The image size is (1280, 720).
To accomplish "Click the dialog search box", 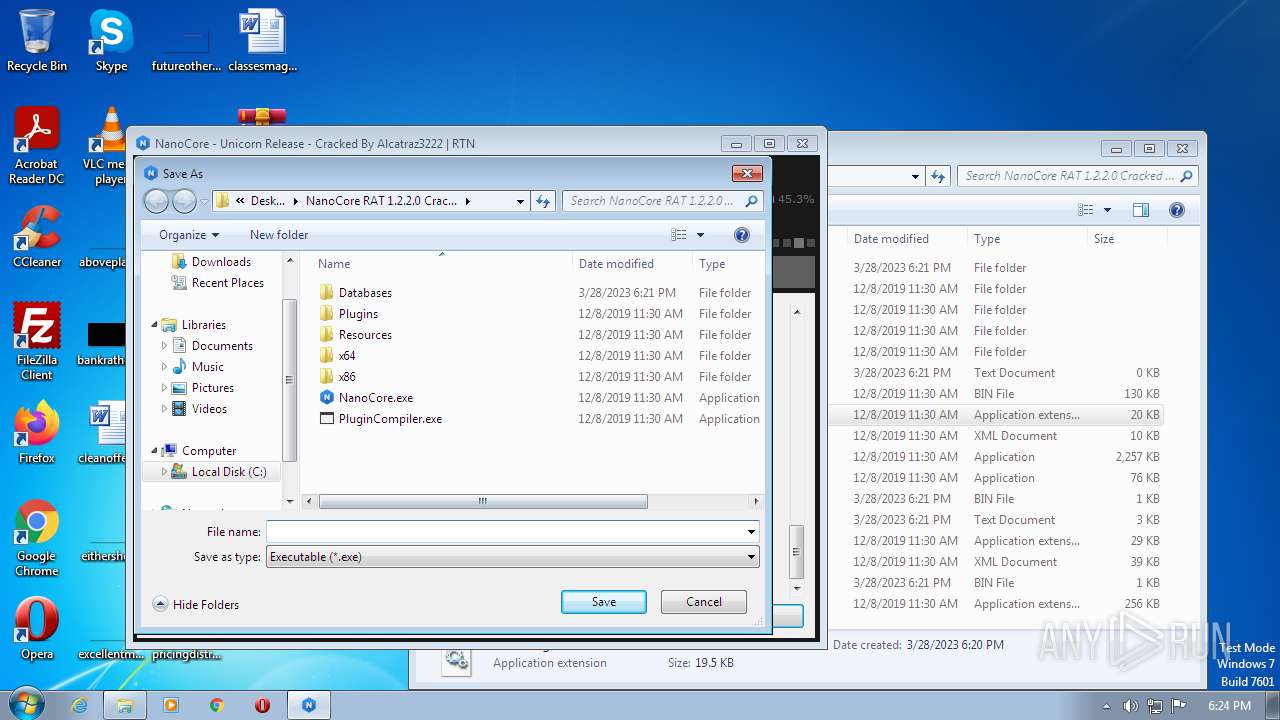I will click(x=662, y=201).
